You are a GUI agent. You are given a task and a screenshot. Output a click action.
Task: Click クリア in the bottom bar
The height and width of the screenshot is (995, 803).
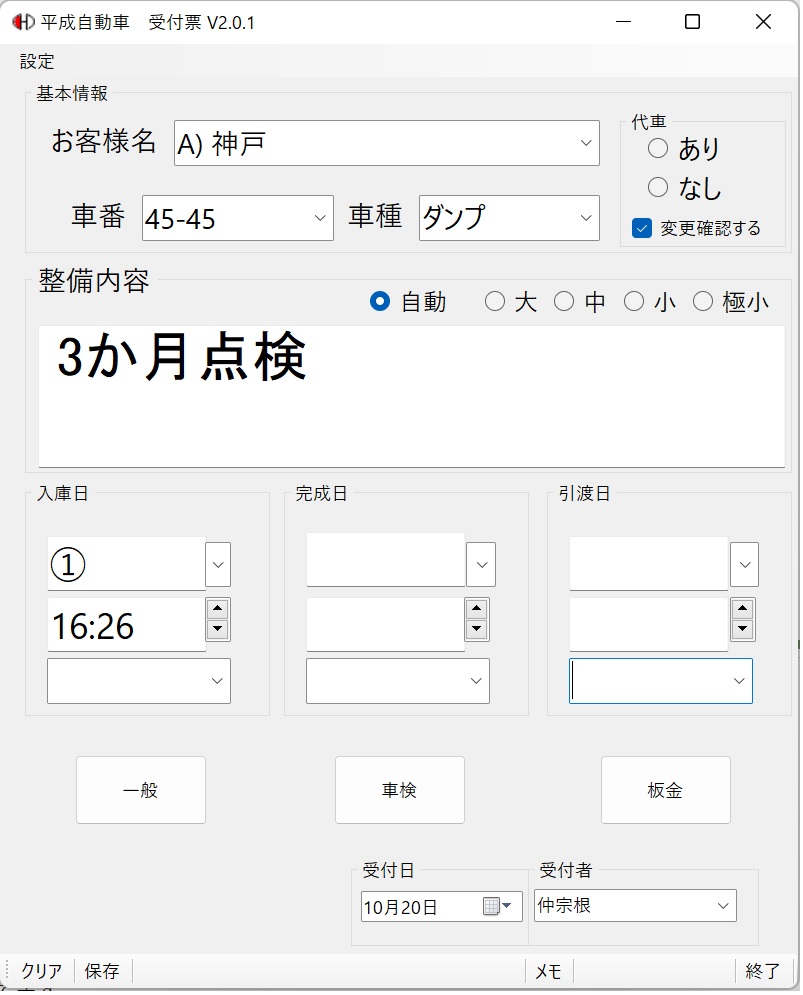pos(41,971)
